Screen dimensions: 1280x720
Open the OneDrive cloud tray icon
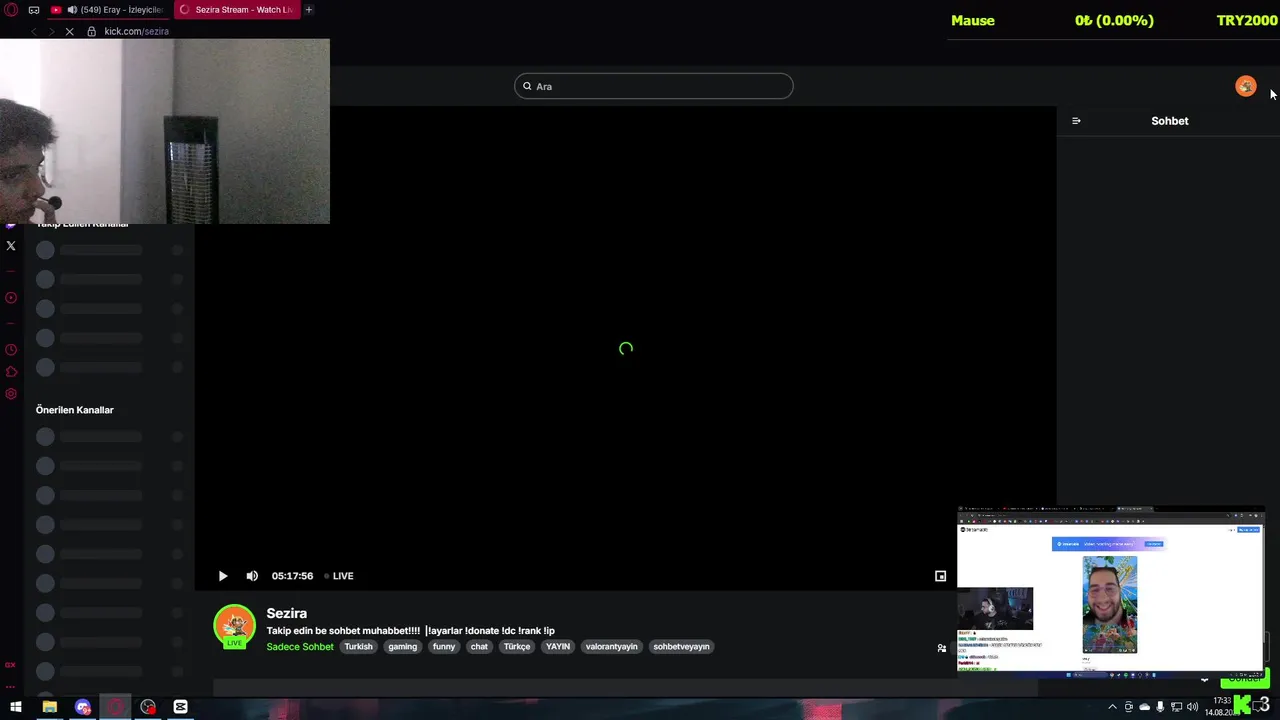pos(1145,707)
